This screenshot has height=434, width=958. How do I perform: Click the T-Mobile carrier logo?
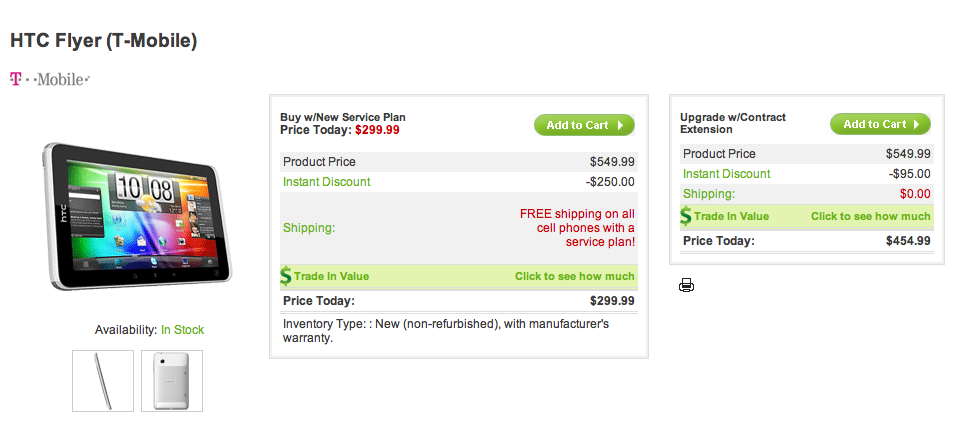[50, 79]
